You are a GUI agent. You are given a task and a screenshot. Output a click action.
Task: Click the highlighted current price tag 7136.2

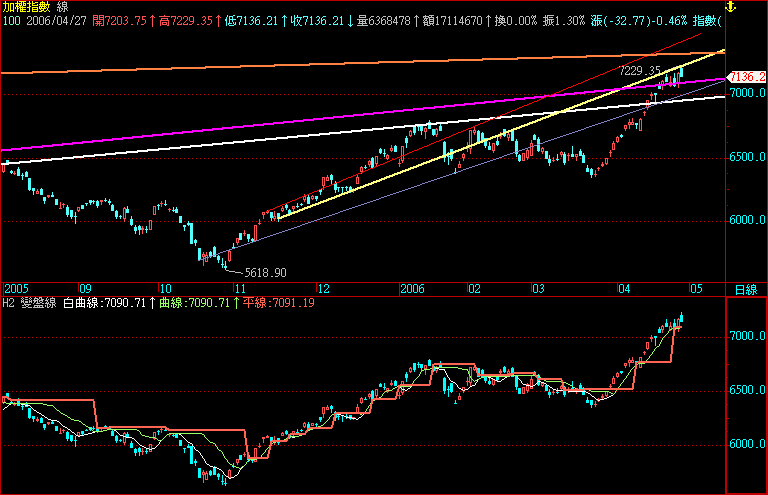point(747,77)
